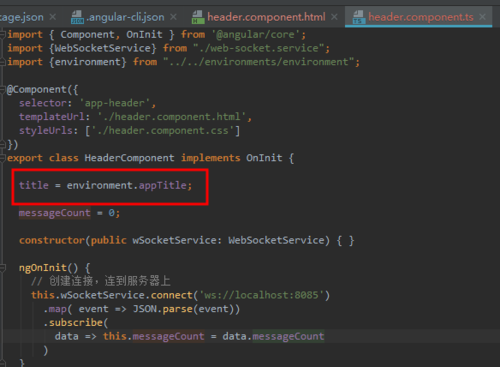Close the header.component.ts tab
This screenshot has height=367, width=500.
(482, 17)
